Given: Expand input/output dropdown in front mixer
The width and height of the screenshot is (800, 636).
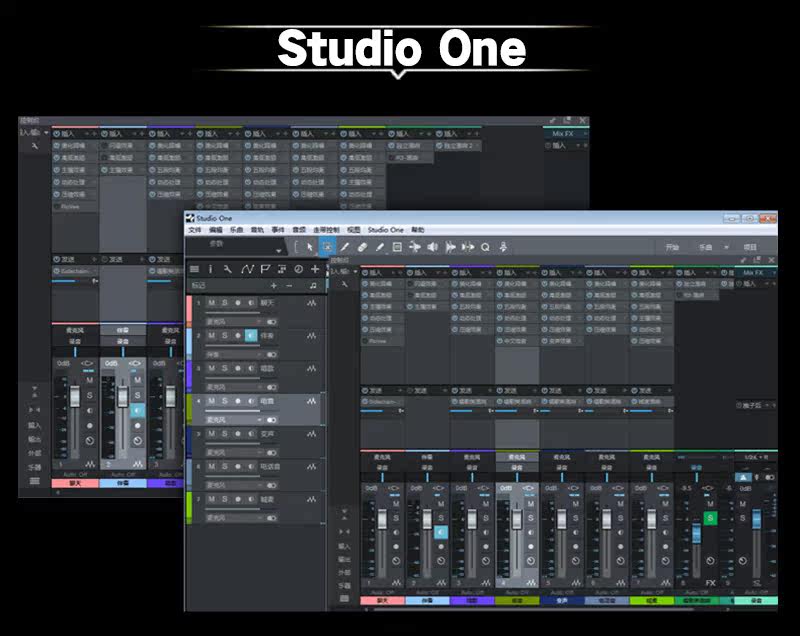Looking at the screenshot, I should 355,271.
